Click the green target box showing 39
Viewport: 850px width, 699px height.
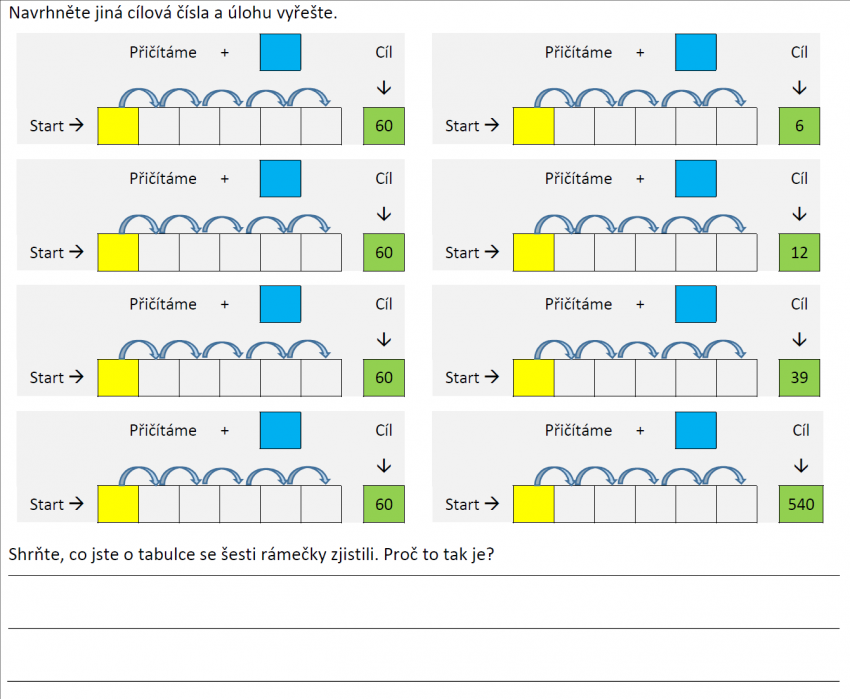point(799,377)
